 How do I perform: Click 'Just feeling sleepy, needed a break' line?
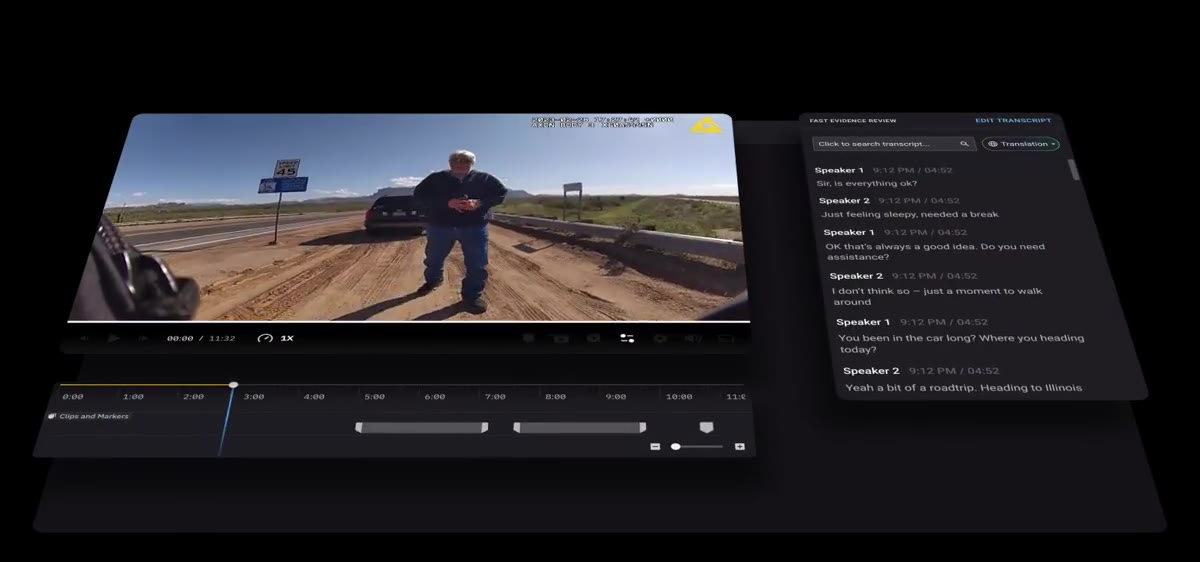click(x=910, y=214)
